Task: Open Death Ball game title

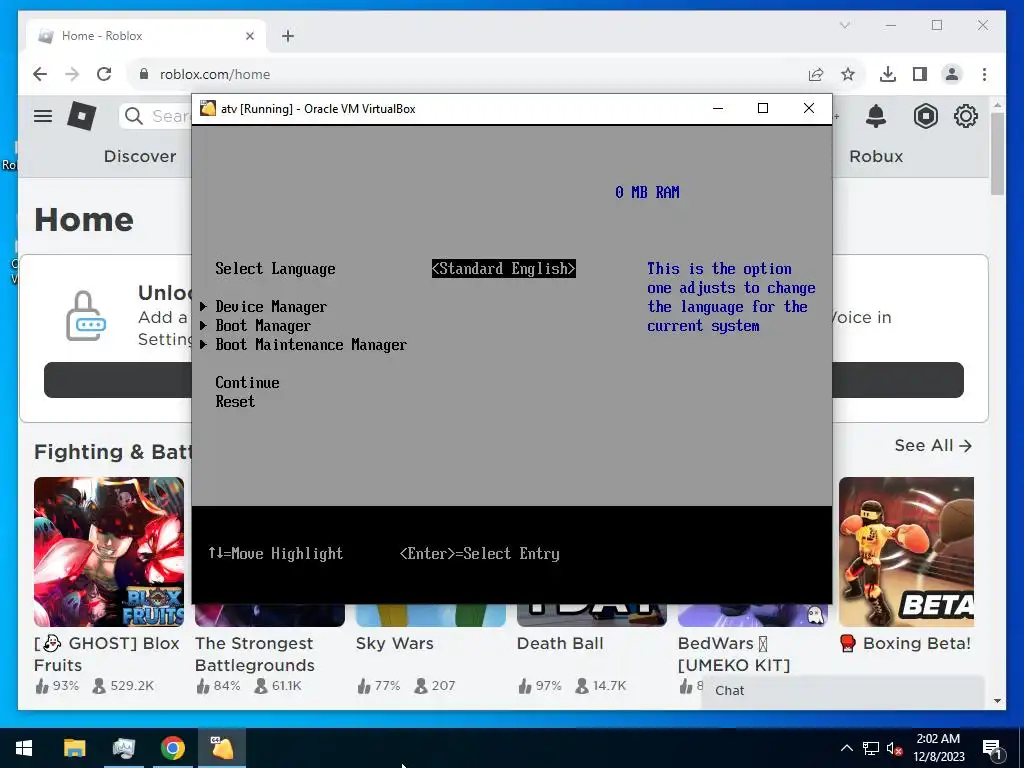Action: 560,643
